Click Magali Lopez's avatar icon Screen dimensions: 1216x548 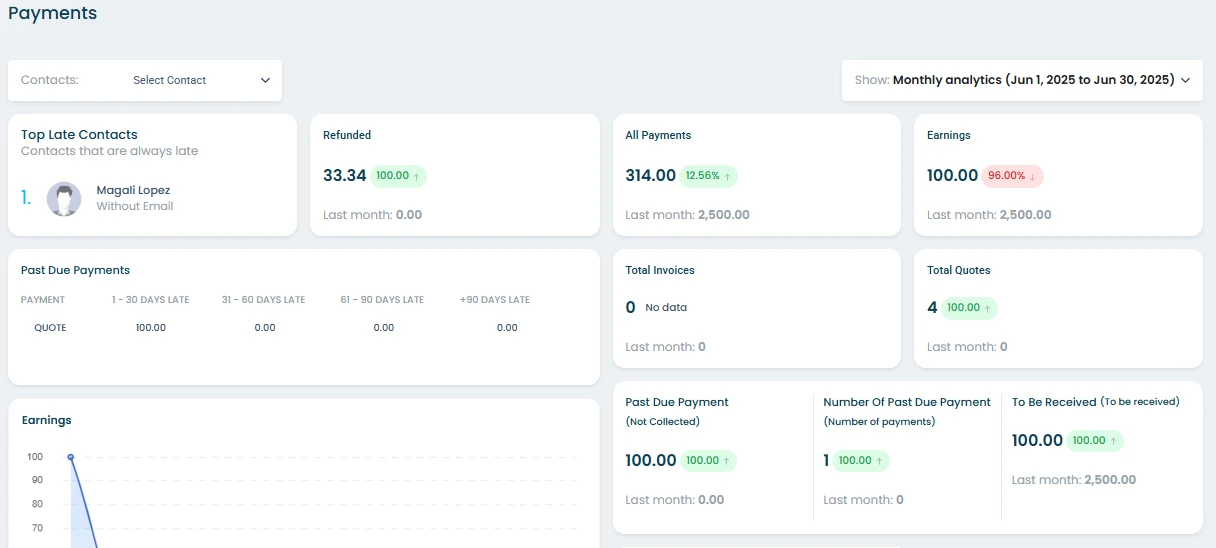[64, 199]
